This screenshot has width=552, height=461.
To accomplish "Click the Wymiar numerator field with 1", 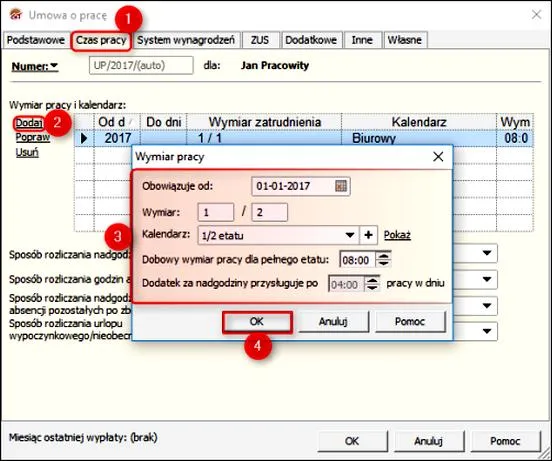I will tap(216, 212).
